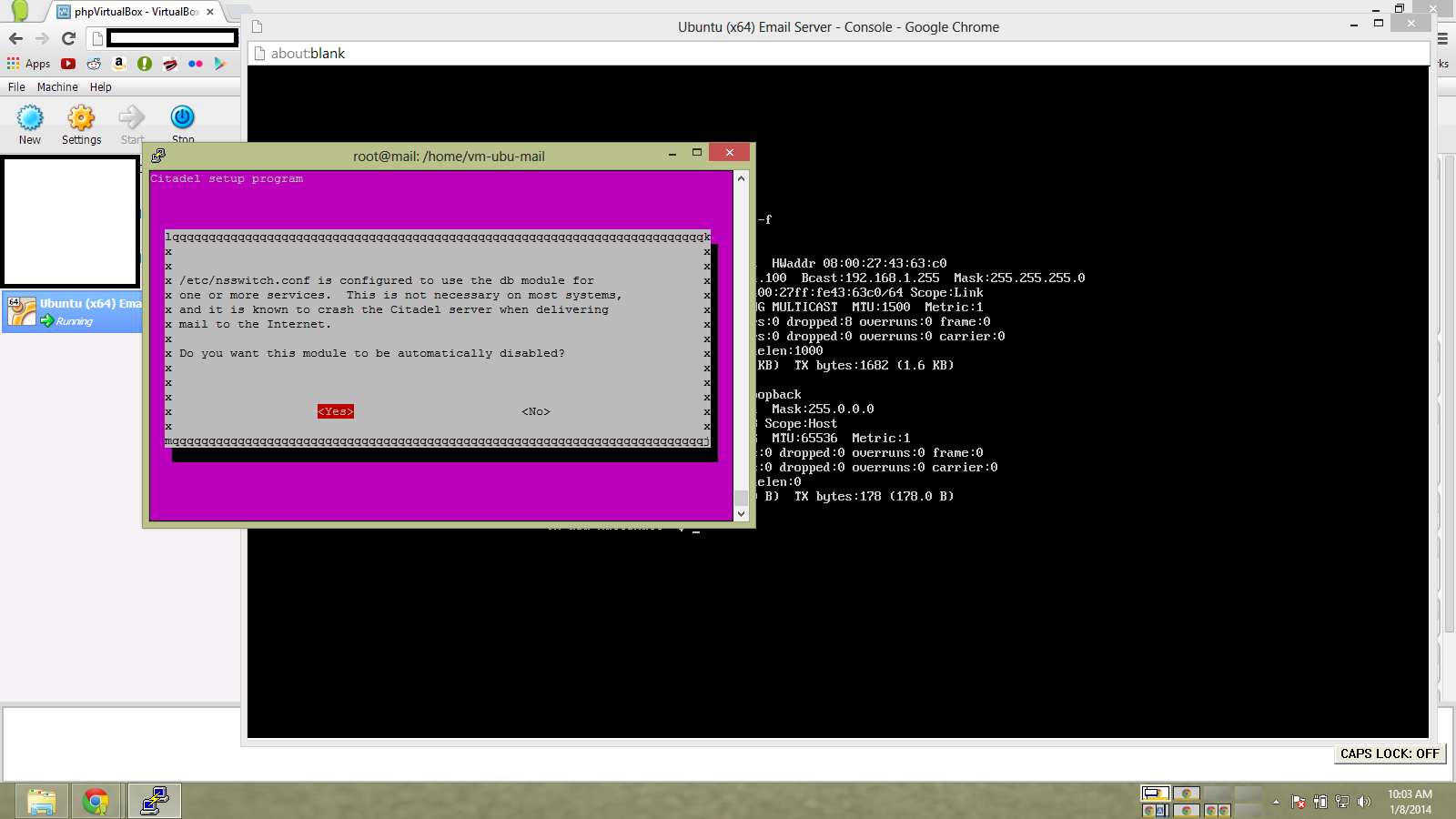The height and width of the screenshot is (819, 1456).
Task: Click the Chrome user avatar icon
Action: click(x=19, y=10)
